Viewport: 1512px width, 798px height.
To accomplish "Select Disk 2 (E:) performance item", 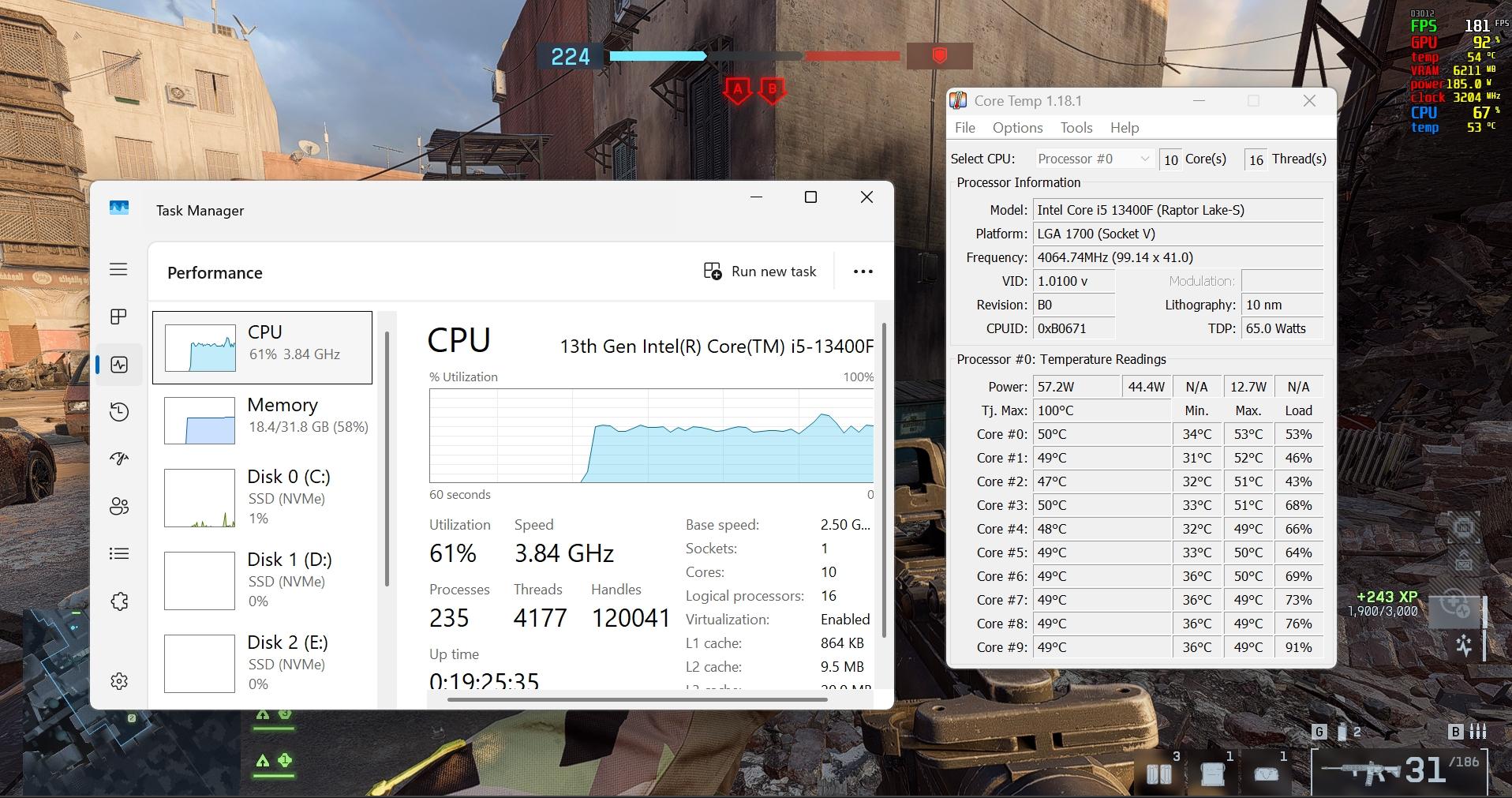I will (262, 663).
